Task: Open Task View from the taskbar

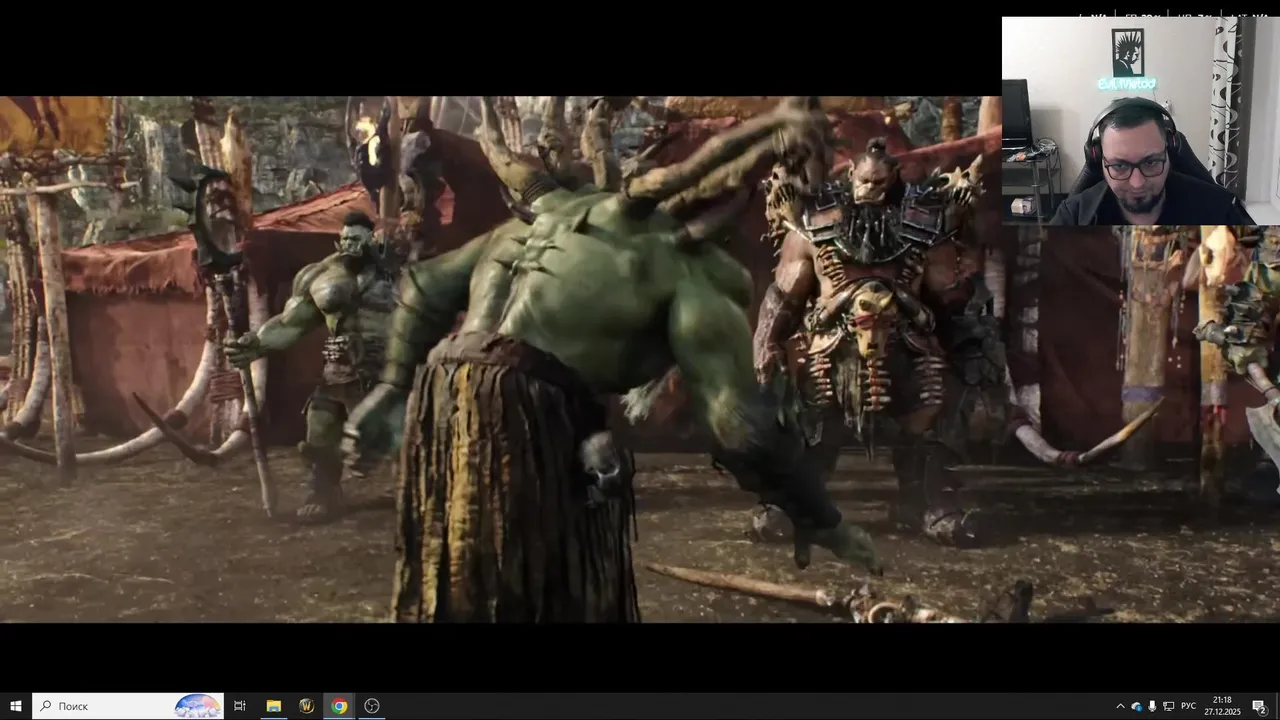Action: [240, 706]
